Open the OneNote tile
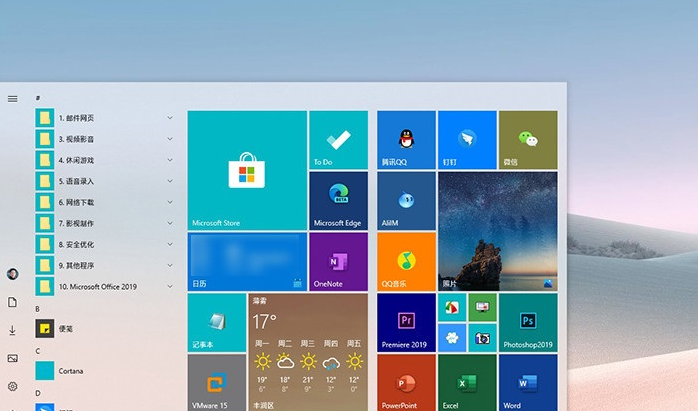The width and height of the screenshot is (698, 411). [x=338, y=262]
